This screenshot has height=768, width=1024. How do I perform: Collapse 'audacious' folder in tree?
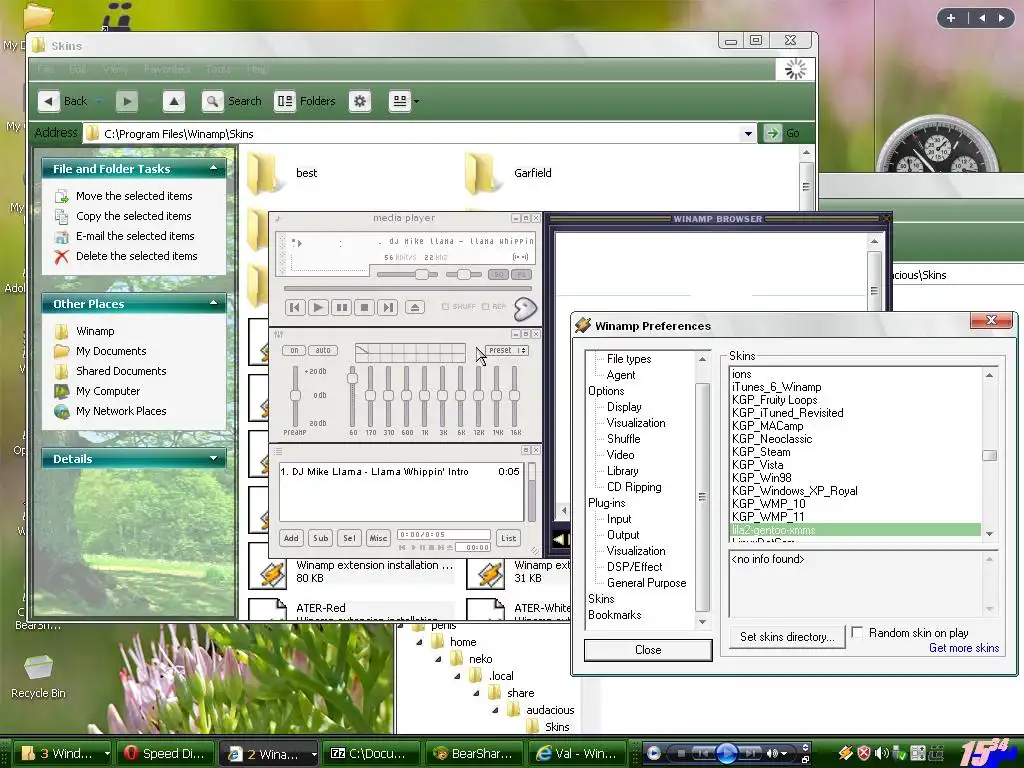coord(495,710)
